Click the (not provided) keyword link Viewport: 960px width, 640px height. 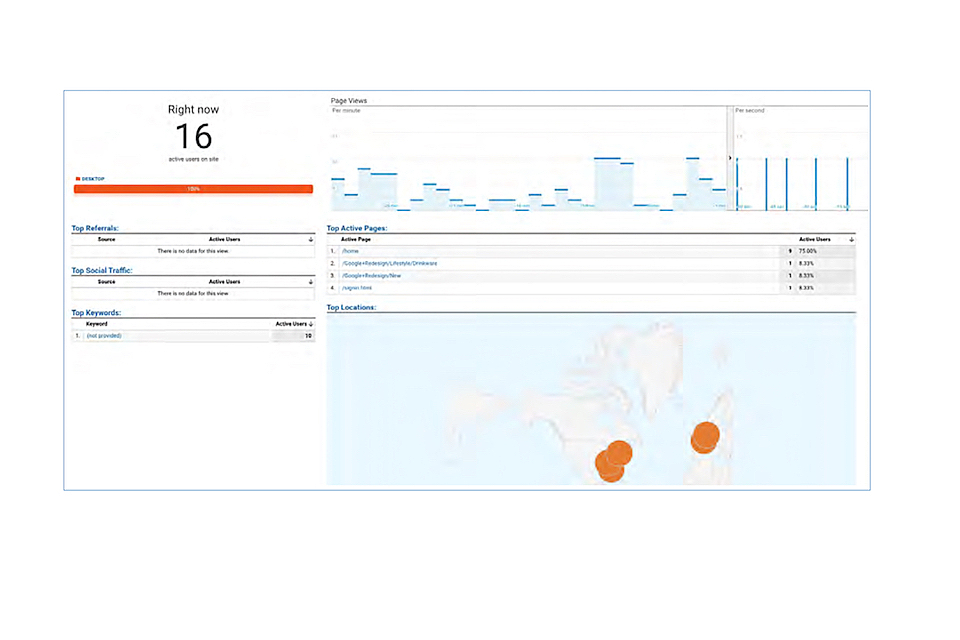coord(103,336)
